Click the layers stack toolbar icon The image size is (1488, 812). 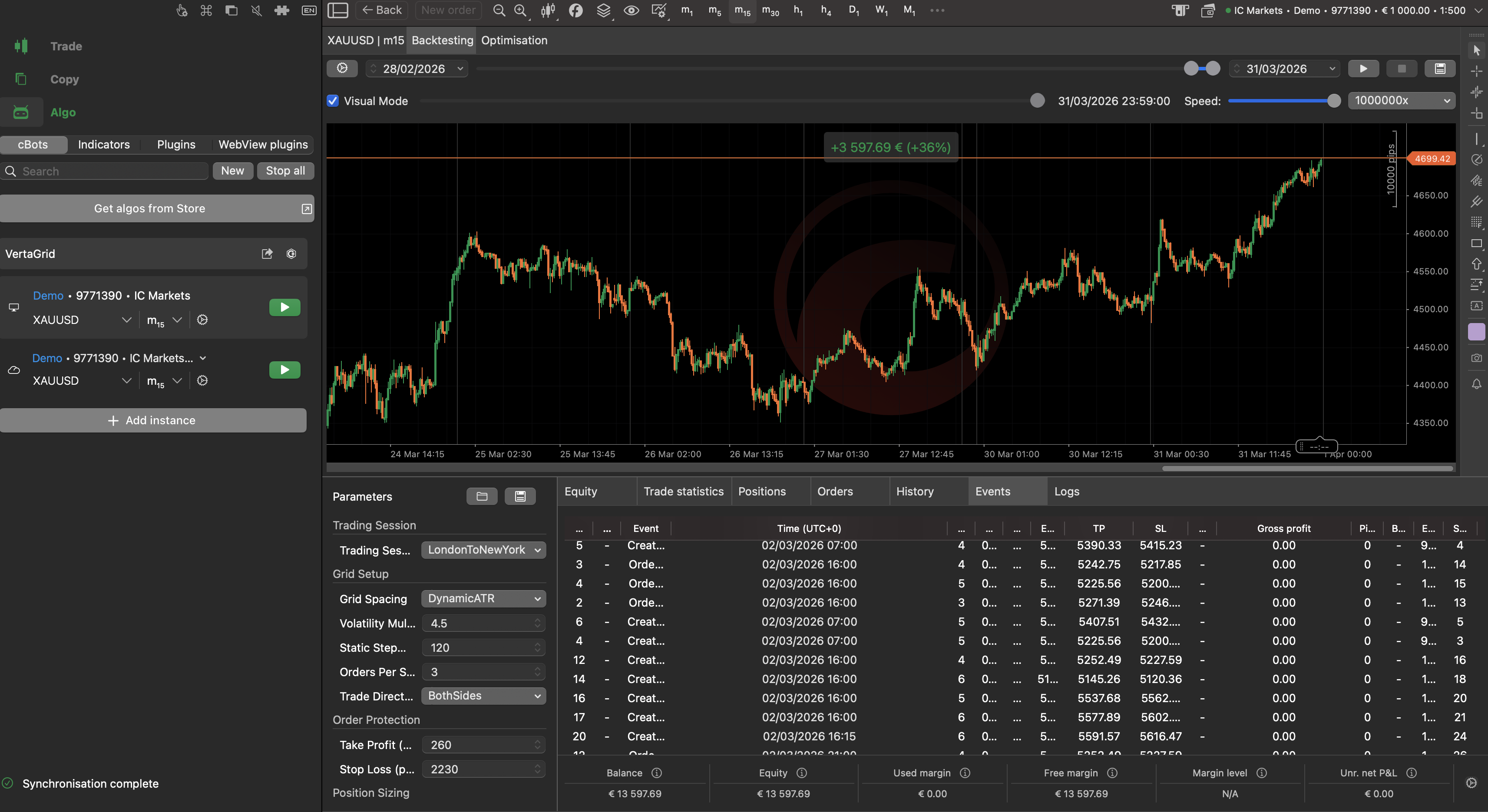coord(603,10)
